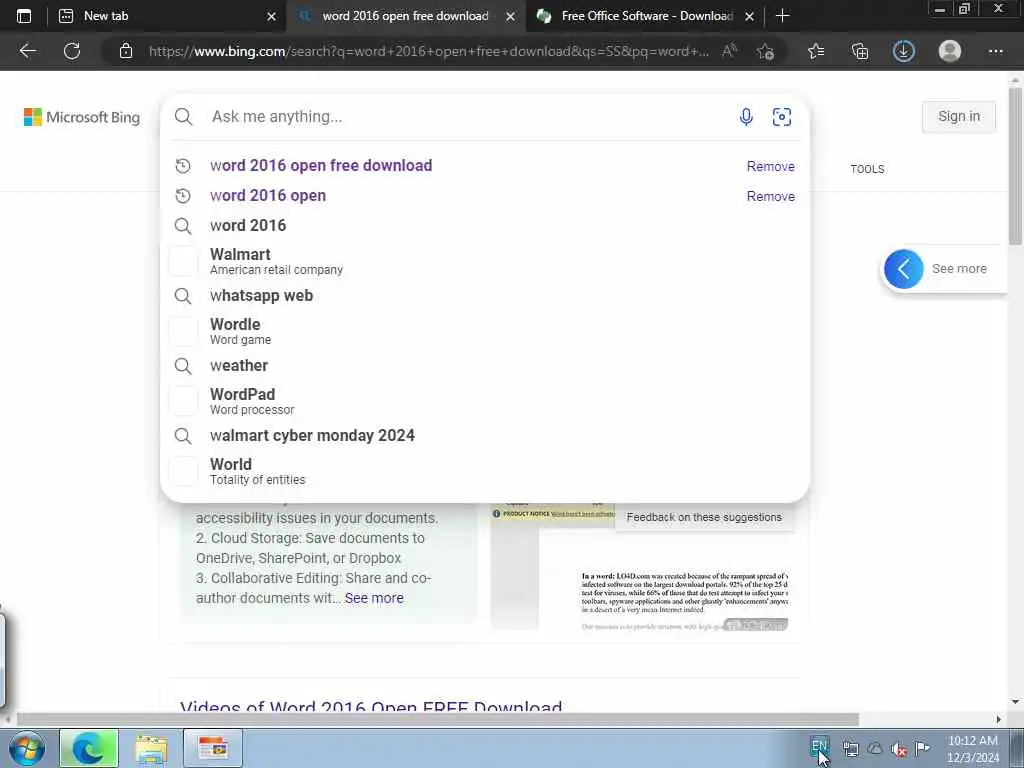Open the TOOLS option
The height and width of the screenshot is (768, 1024).
pyautogui.click(x=867, y=169)
